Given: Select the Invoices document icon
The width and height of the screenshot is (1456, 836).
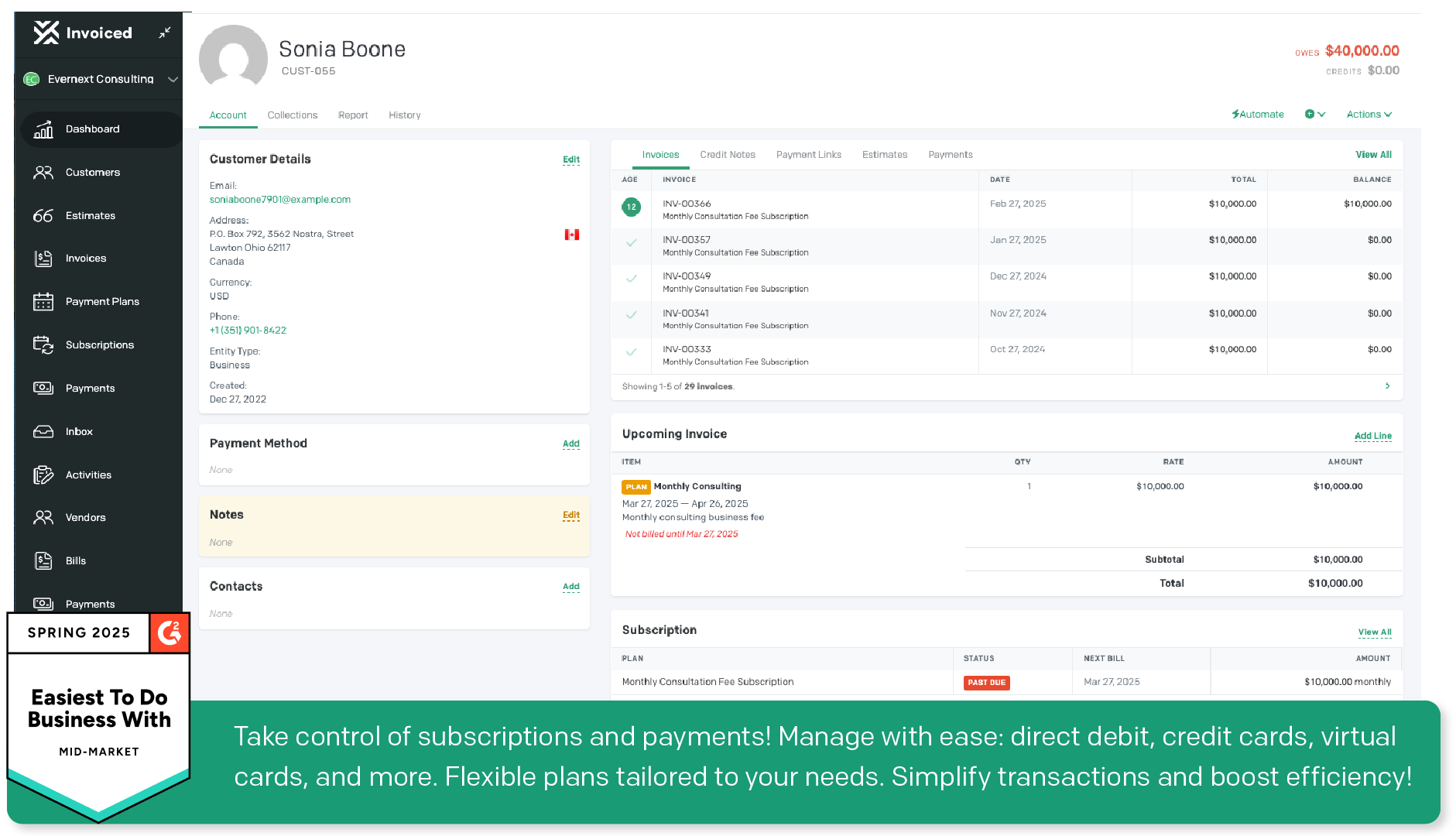Looking at the screenshot, I should (43, 259).
